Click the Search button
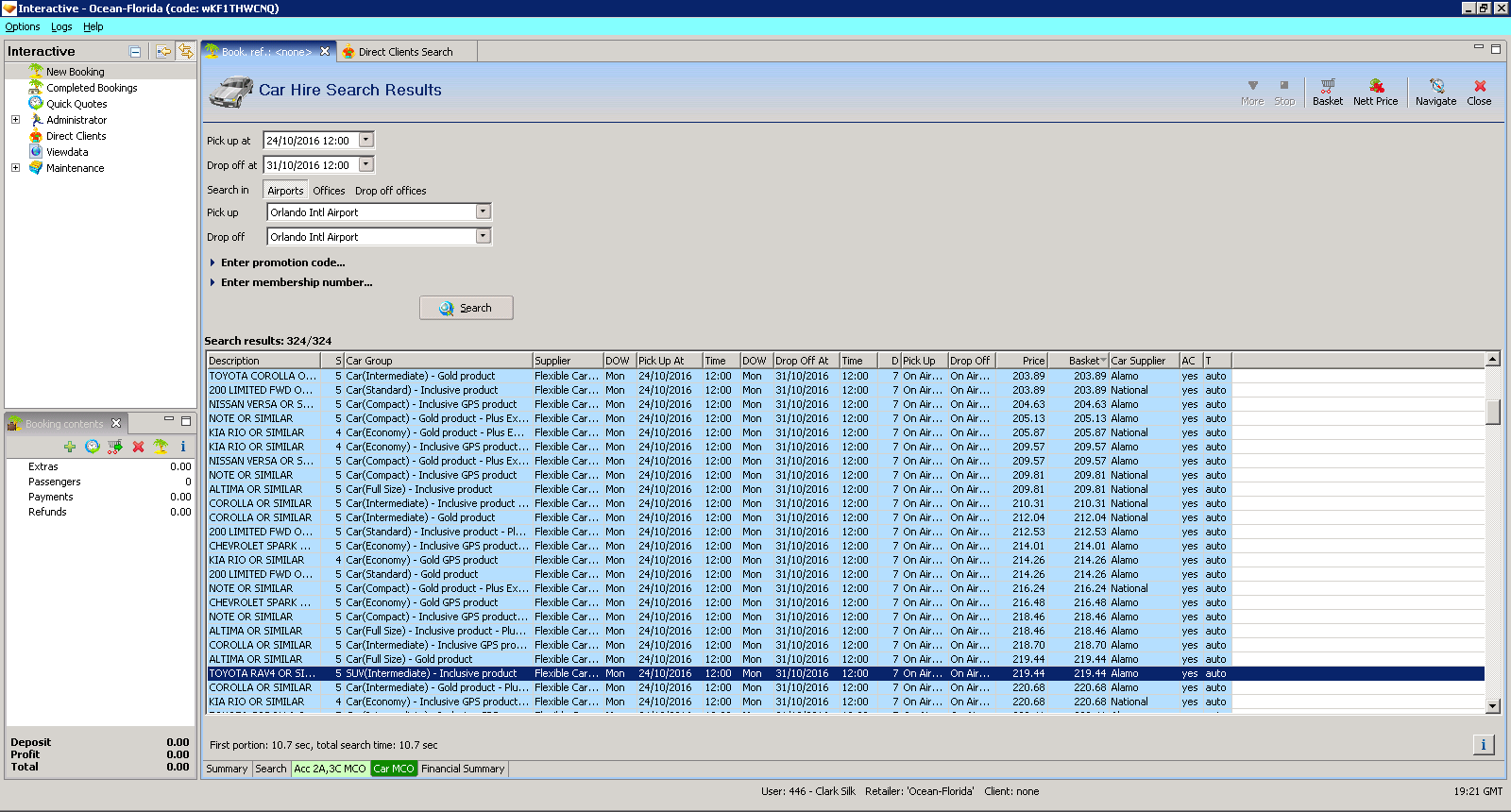Viewport: 1511px width, 812px height. [x=467, y=308]
